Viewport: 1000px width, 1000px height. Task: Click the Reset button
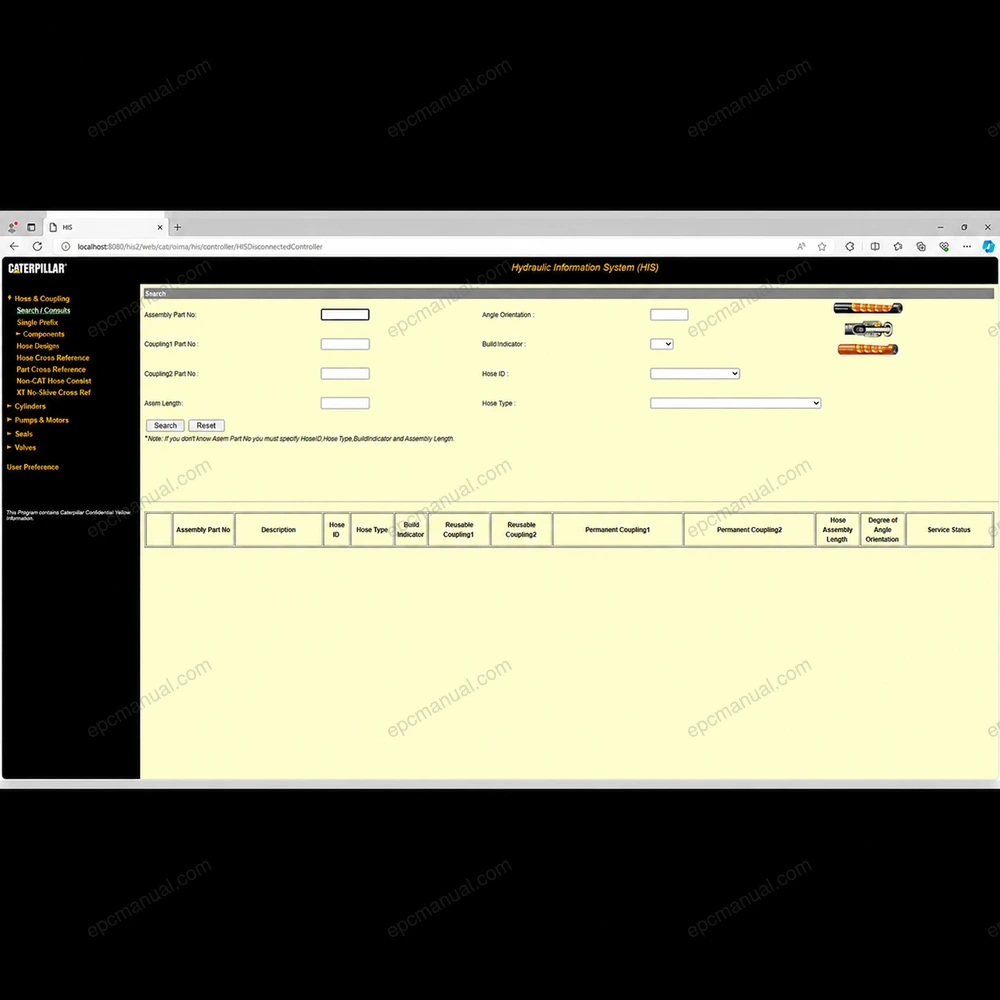point(206,425)
